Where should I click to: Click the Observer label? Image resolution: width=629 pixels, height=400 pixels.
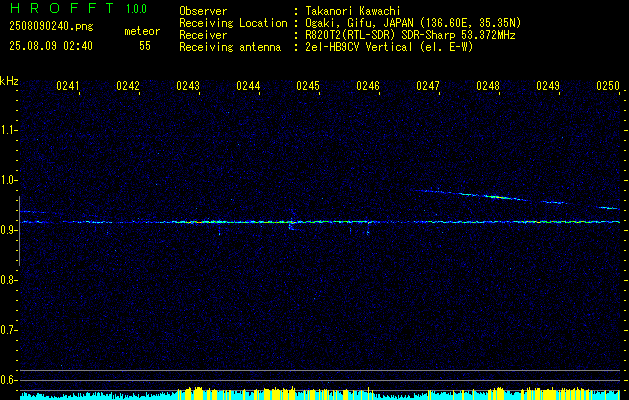(x=203, y=11)
